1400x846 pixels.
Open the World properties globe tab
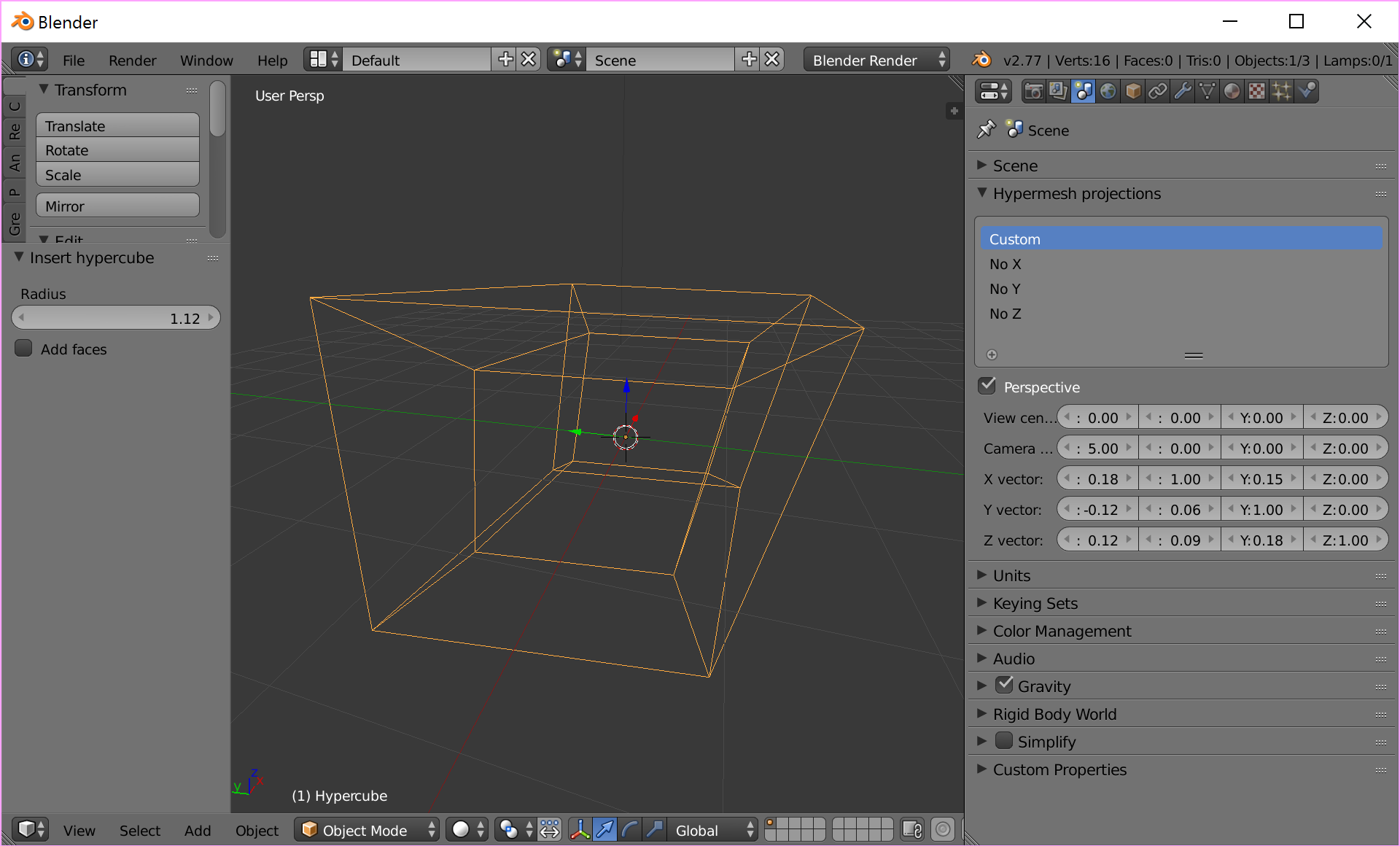1108,92
